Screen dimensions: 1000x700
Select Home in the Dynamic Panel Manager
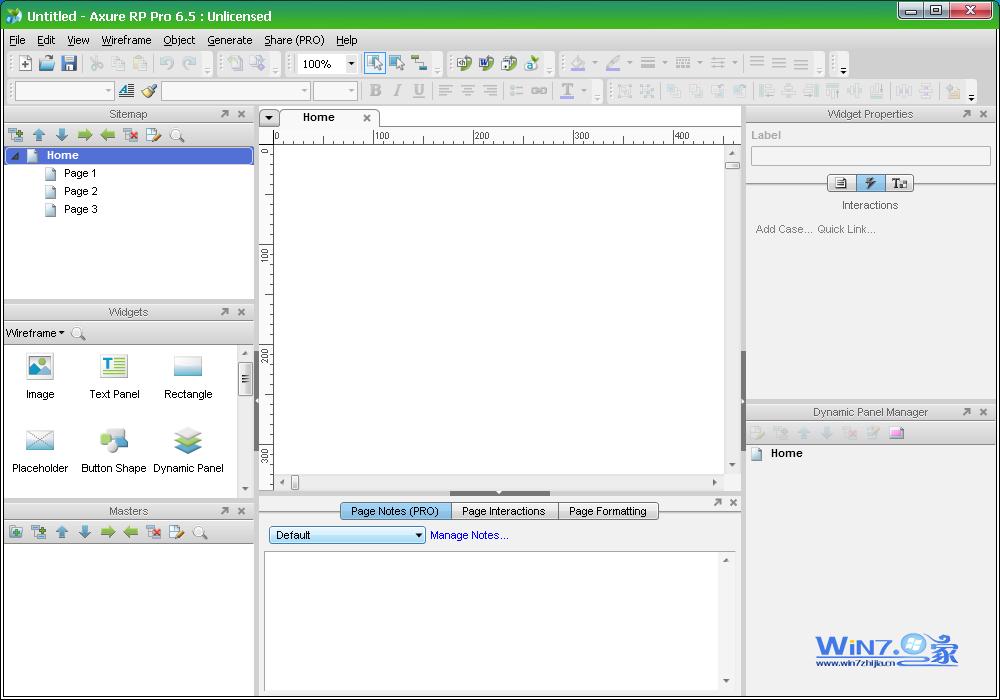coord(786,453)
